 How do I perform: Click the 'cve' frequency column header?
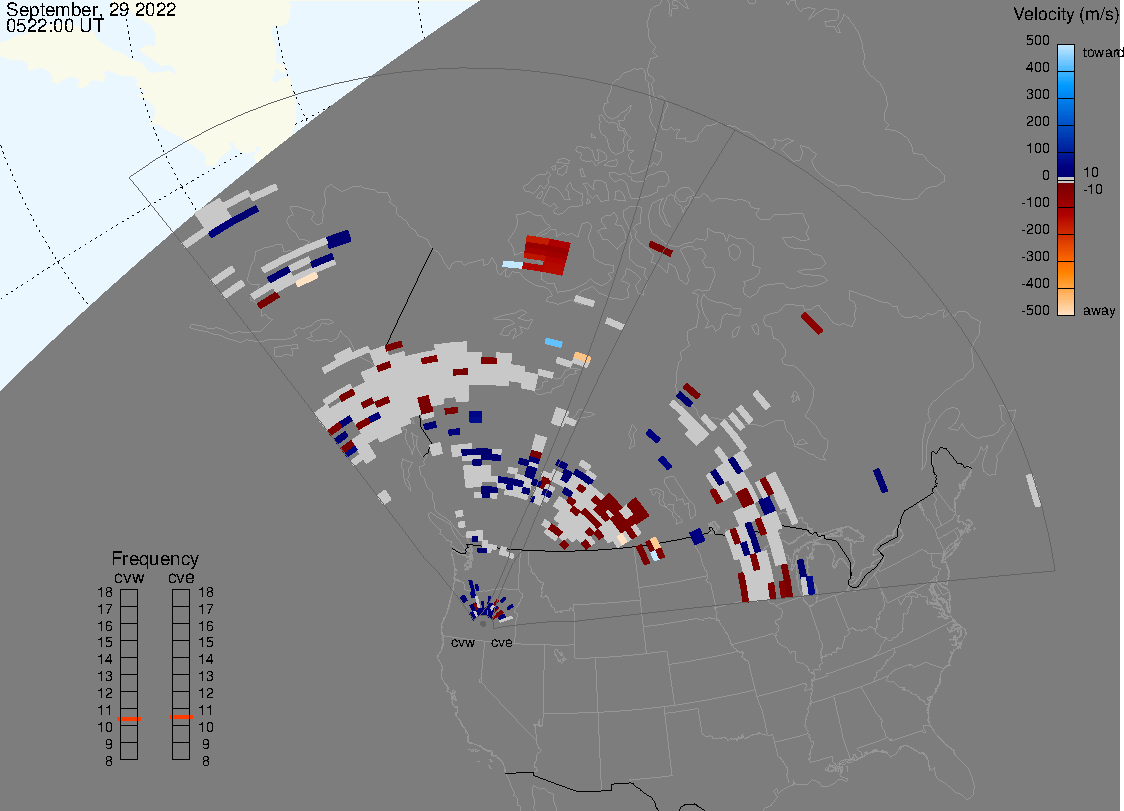coord(181,577)
